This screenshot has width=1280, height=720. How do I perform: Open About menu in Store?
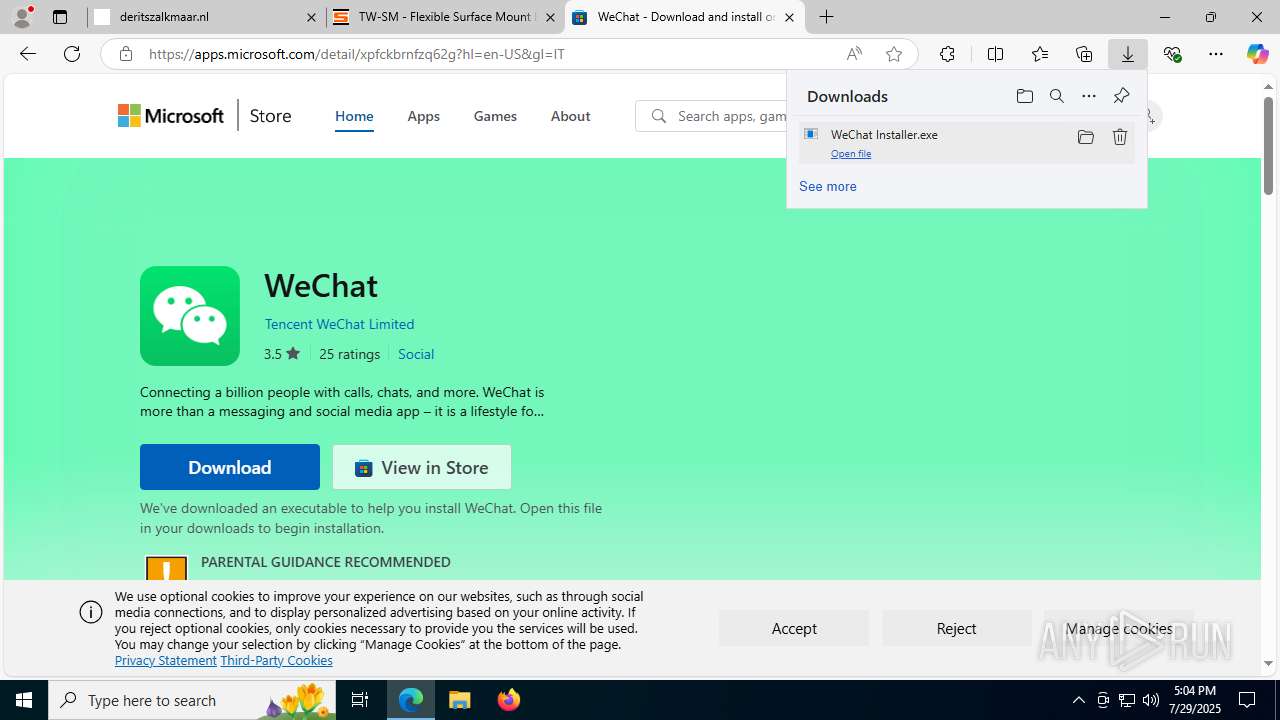570,116
